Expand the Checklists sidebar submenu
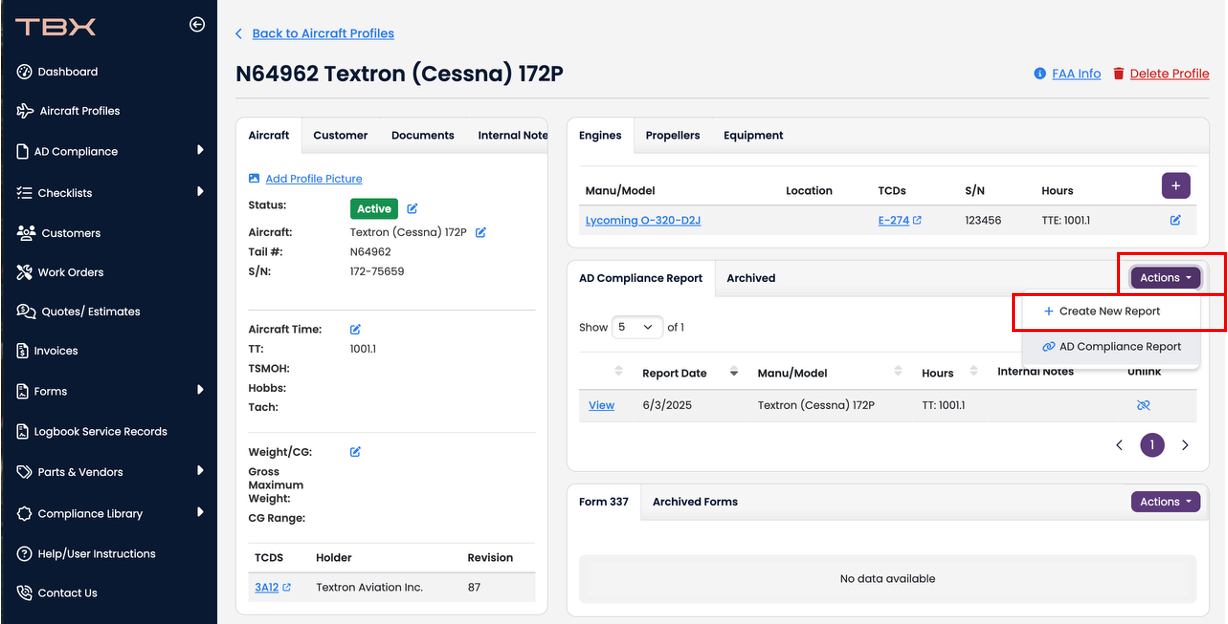1228x624 pixels. pyautogui.click(x=200, y=191)
